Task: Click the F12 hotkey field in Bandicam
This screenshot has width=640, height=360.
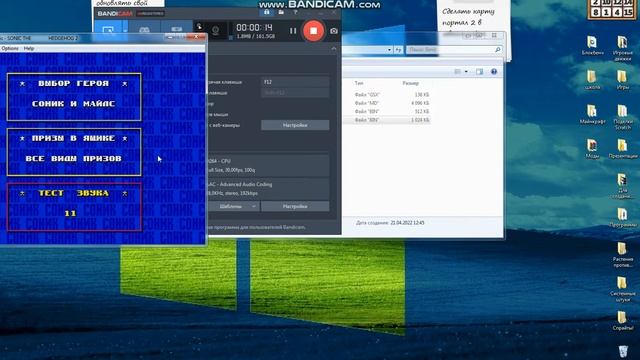Action: (295, 82)
